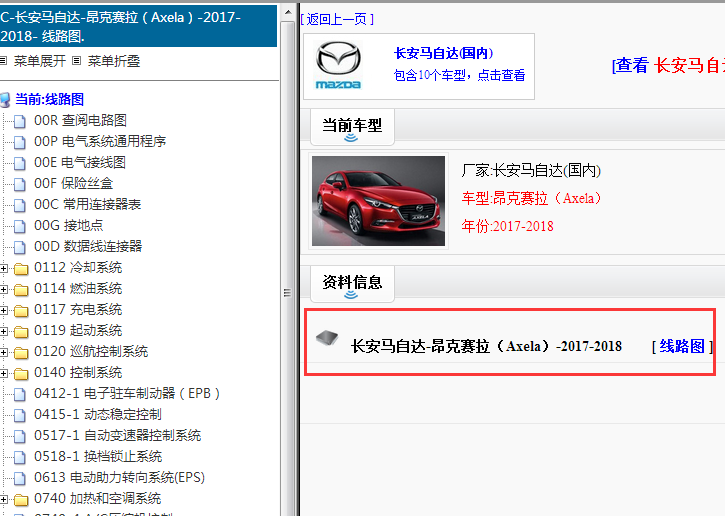Click the page icon beside 0518-1 换档锁止系统
Image resolution: width=725 pixels, height=516 pixels.
point(19,457)
